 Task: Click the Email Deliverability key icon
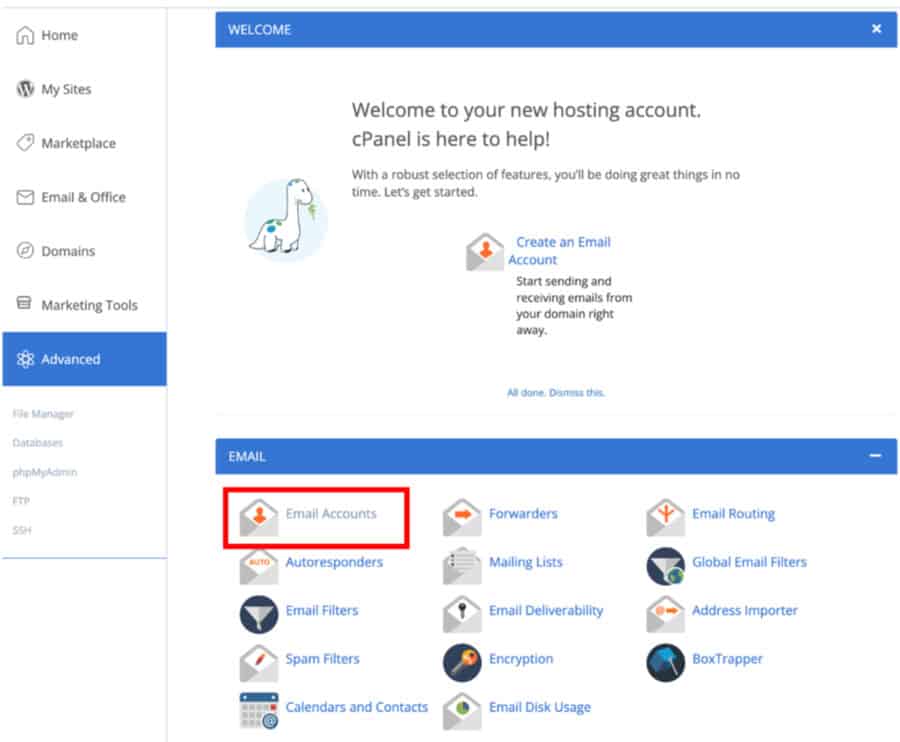point(462,615)
